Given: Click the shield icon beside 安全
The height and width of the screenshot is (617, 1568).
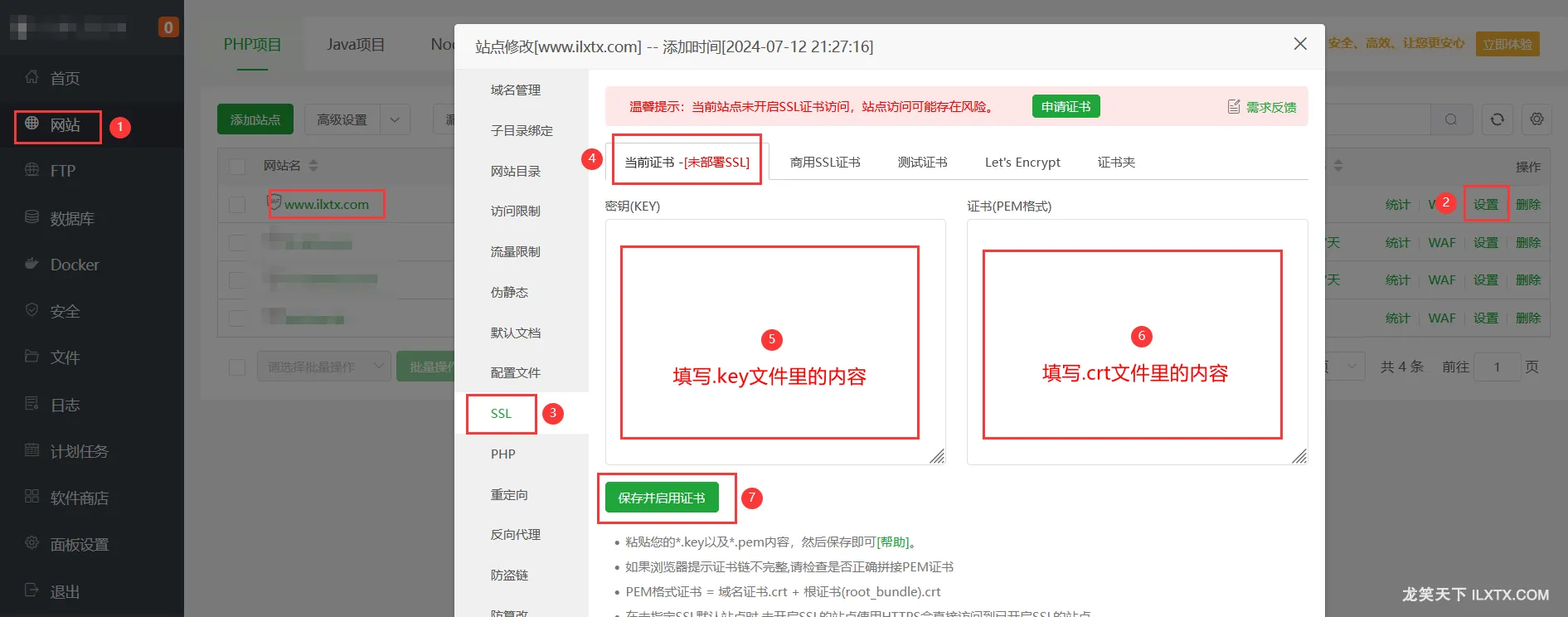Looking at the screenshot, I should (x=32, y=310).
